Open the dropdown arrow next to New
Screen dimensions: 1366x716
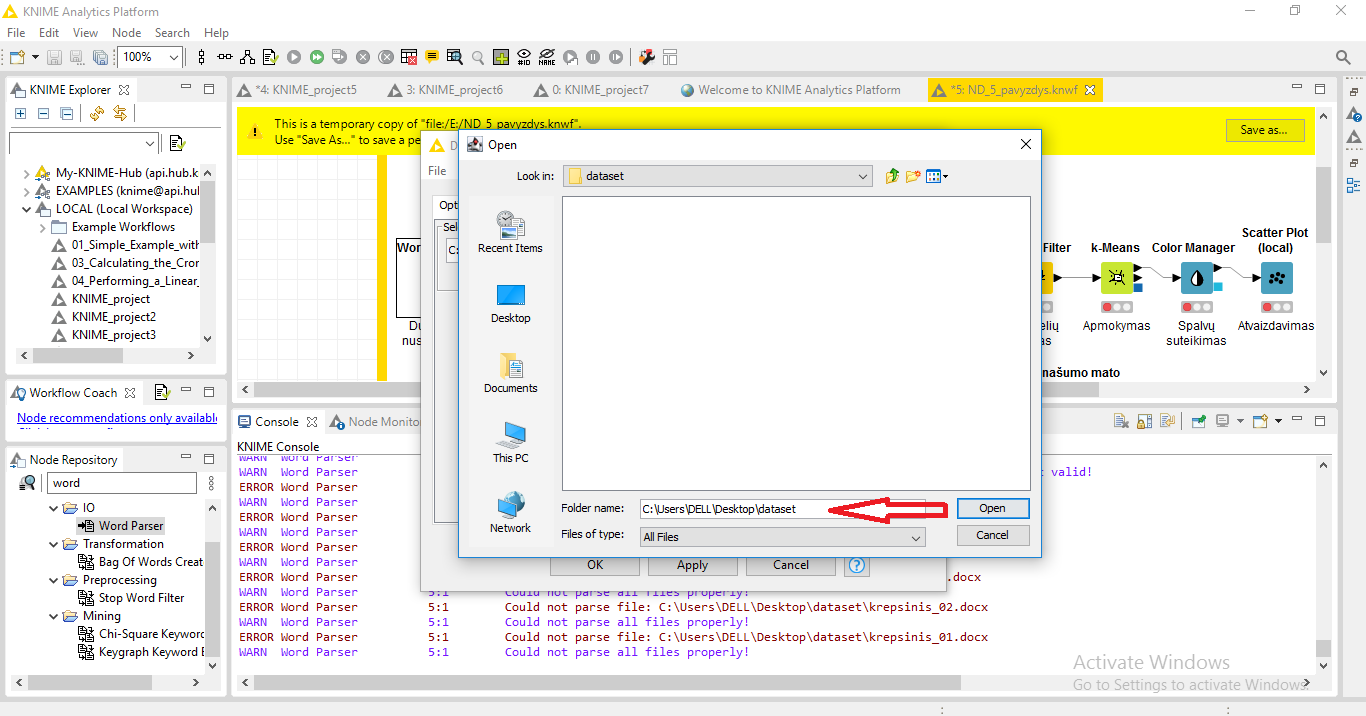click(35, 57)
